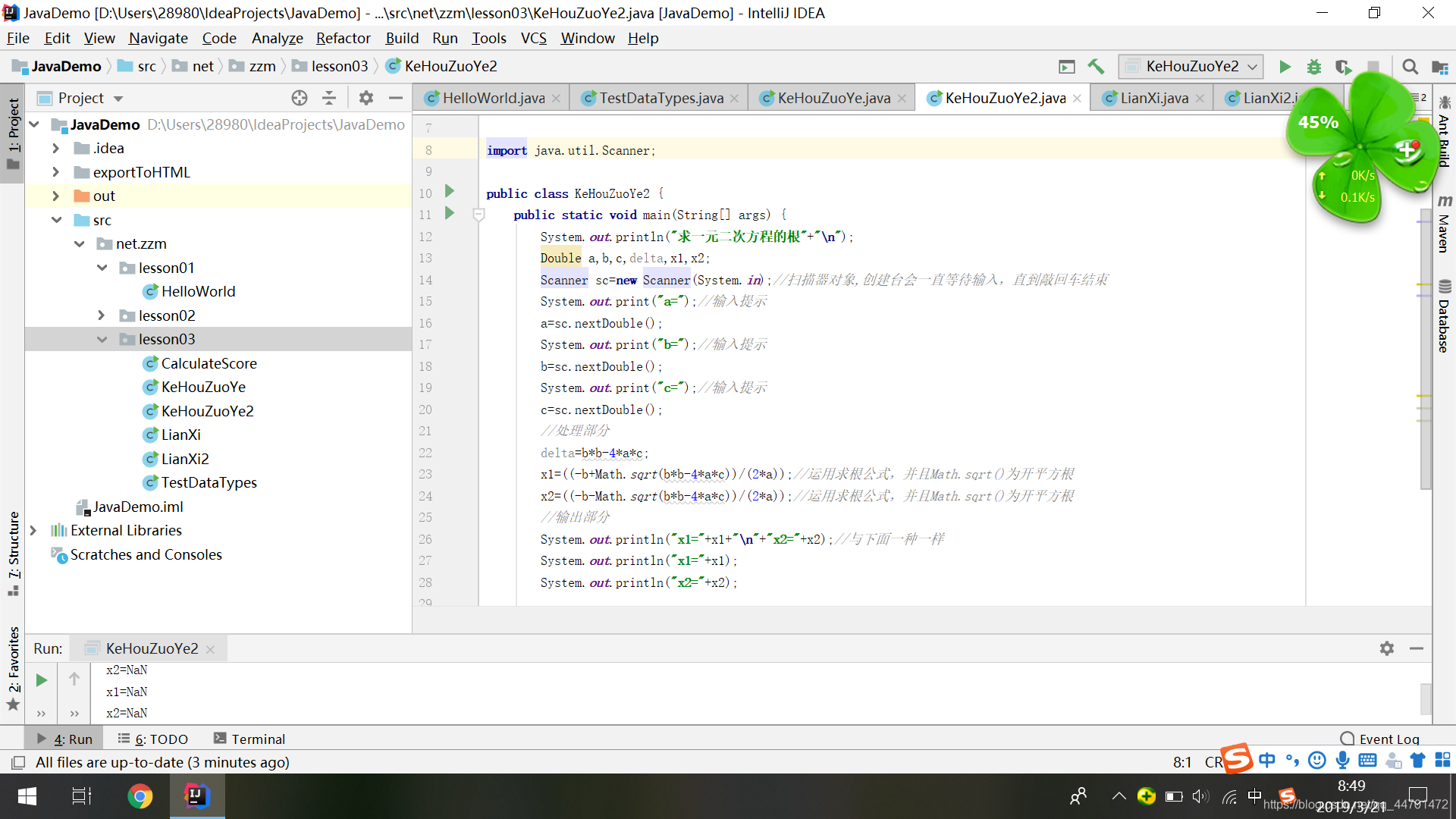Expand the exportToHTML folder
This screenshot has height=819, width=1456.
56,172
